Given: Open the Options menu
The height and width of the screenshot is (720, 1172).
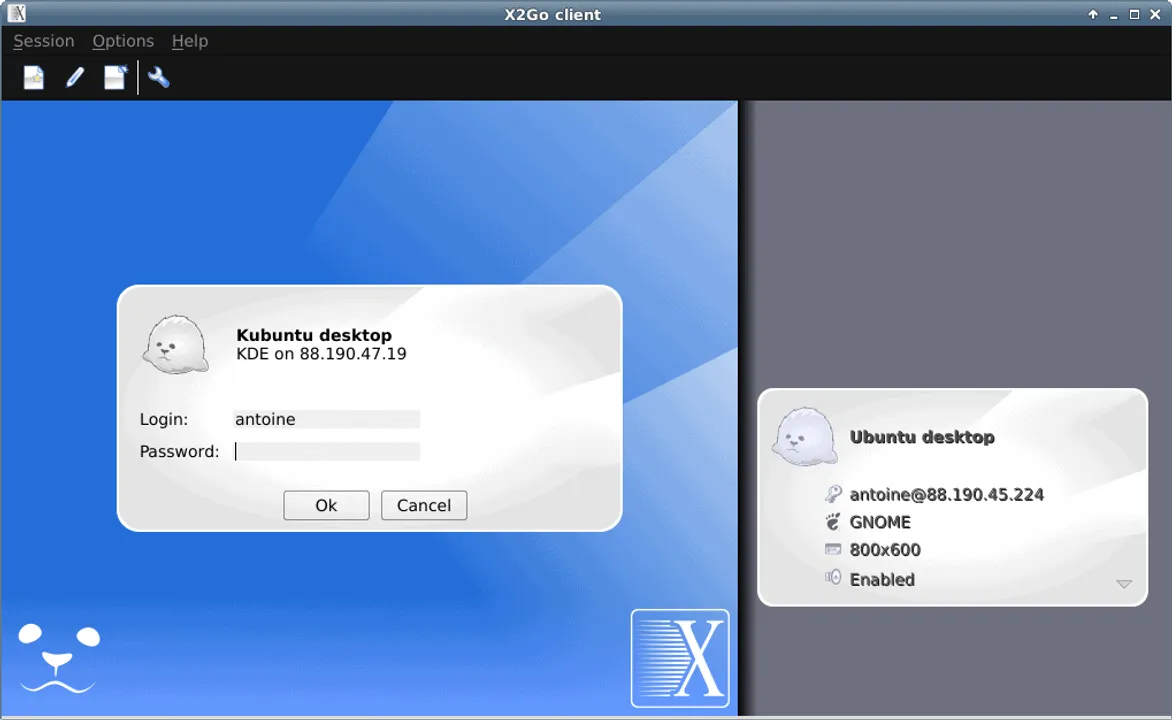Looking at the screenshot, I should [x=123, y=41].
